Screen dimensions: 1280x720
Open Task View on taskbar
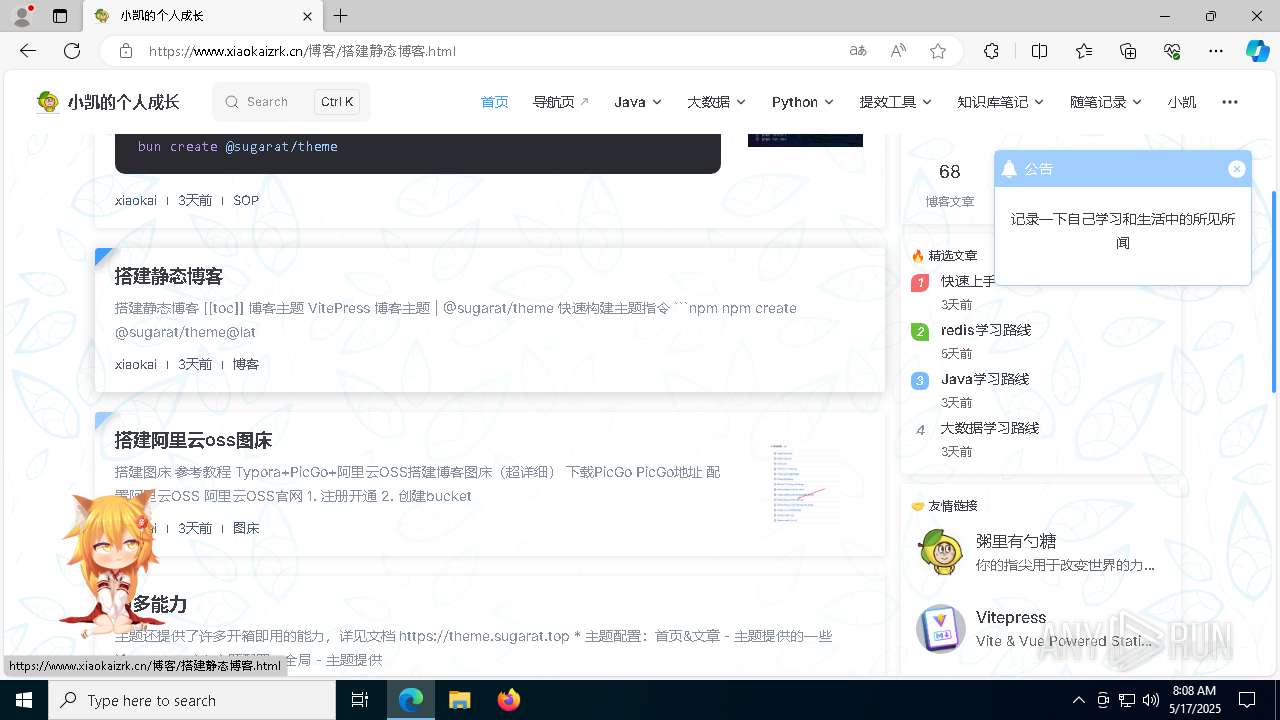pyautogui.click(x=360, y=700)
